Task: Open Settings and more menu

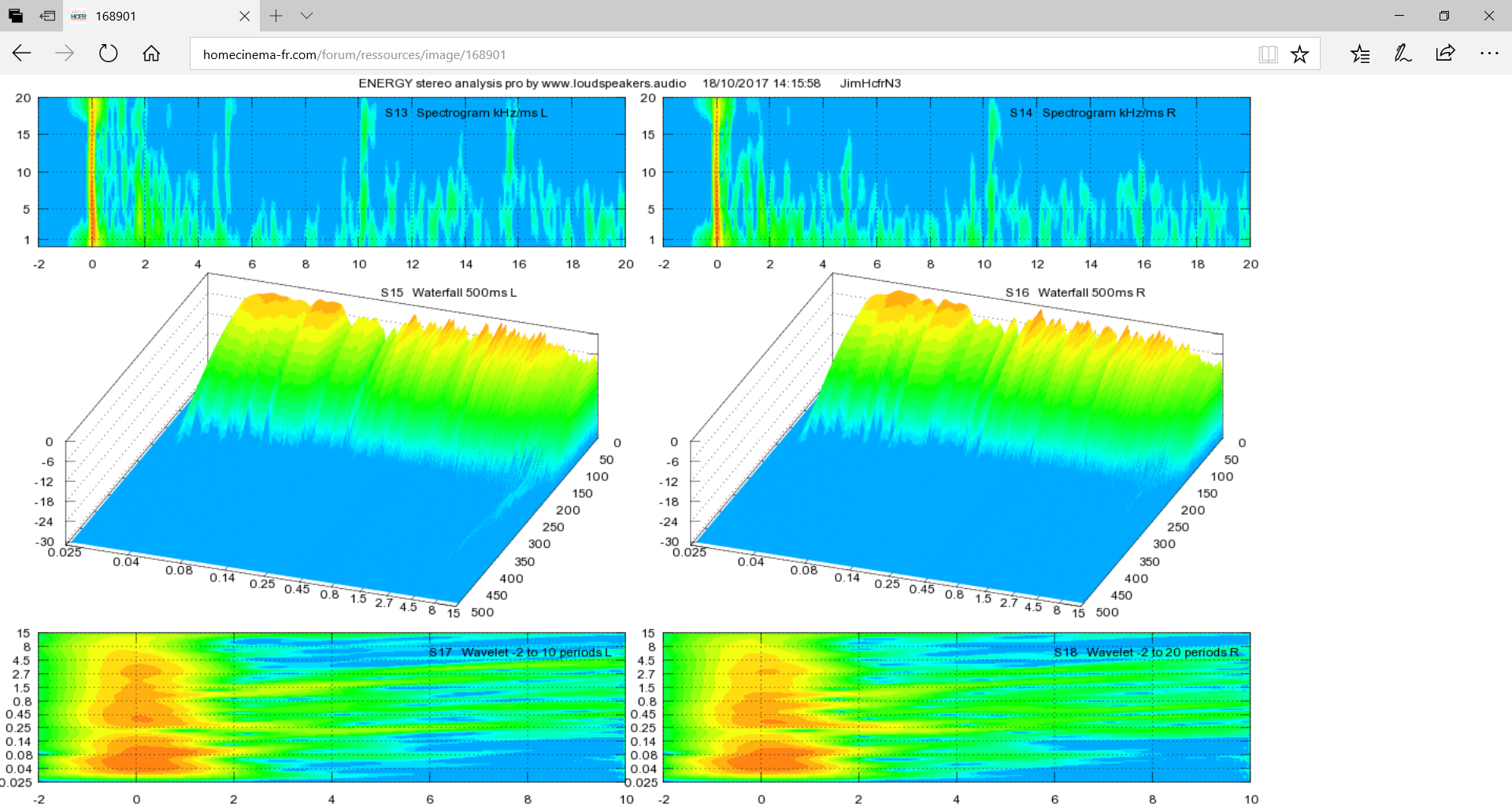Action: coord(1488,54)
